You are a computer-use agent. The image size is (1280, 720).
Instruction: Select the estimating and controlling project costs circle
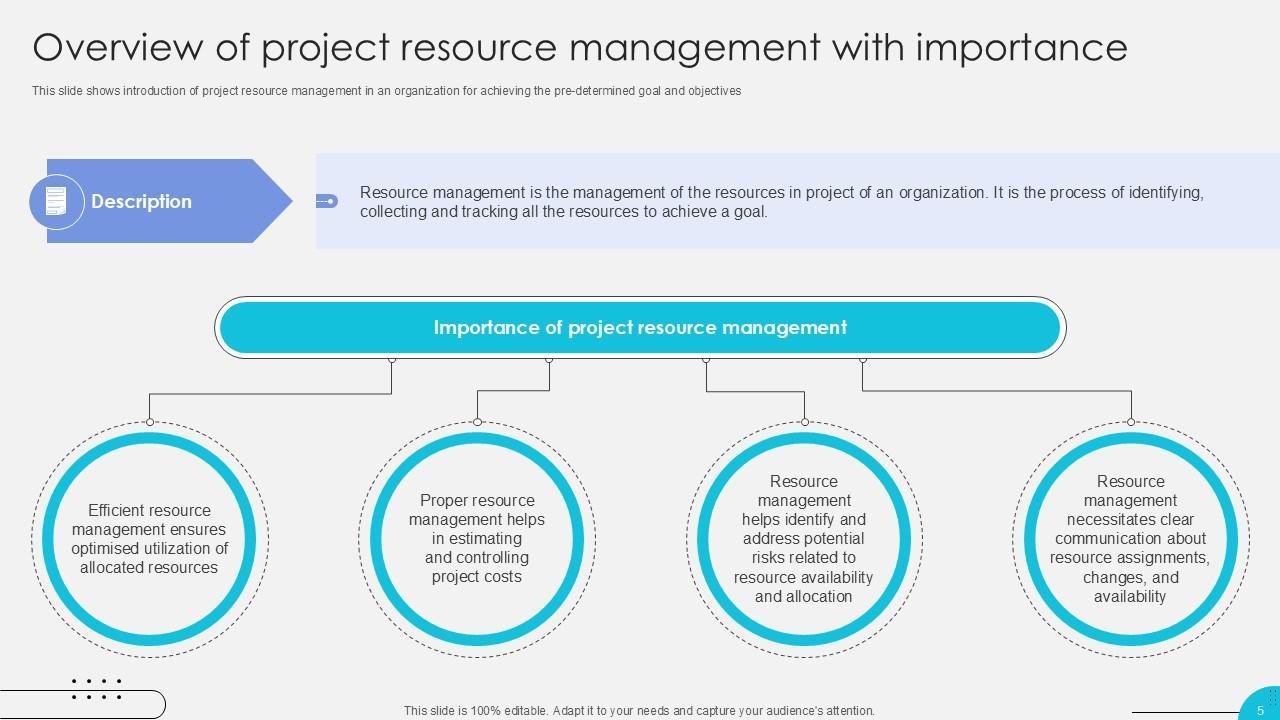pyautogui.click(x=477, y=539)
